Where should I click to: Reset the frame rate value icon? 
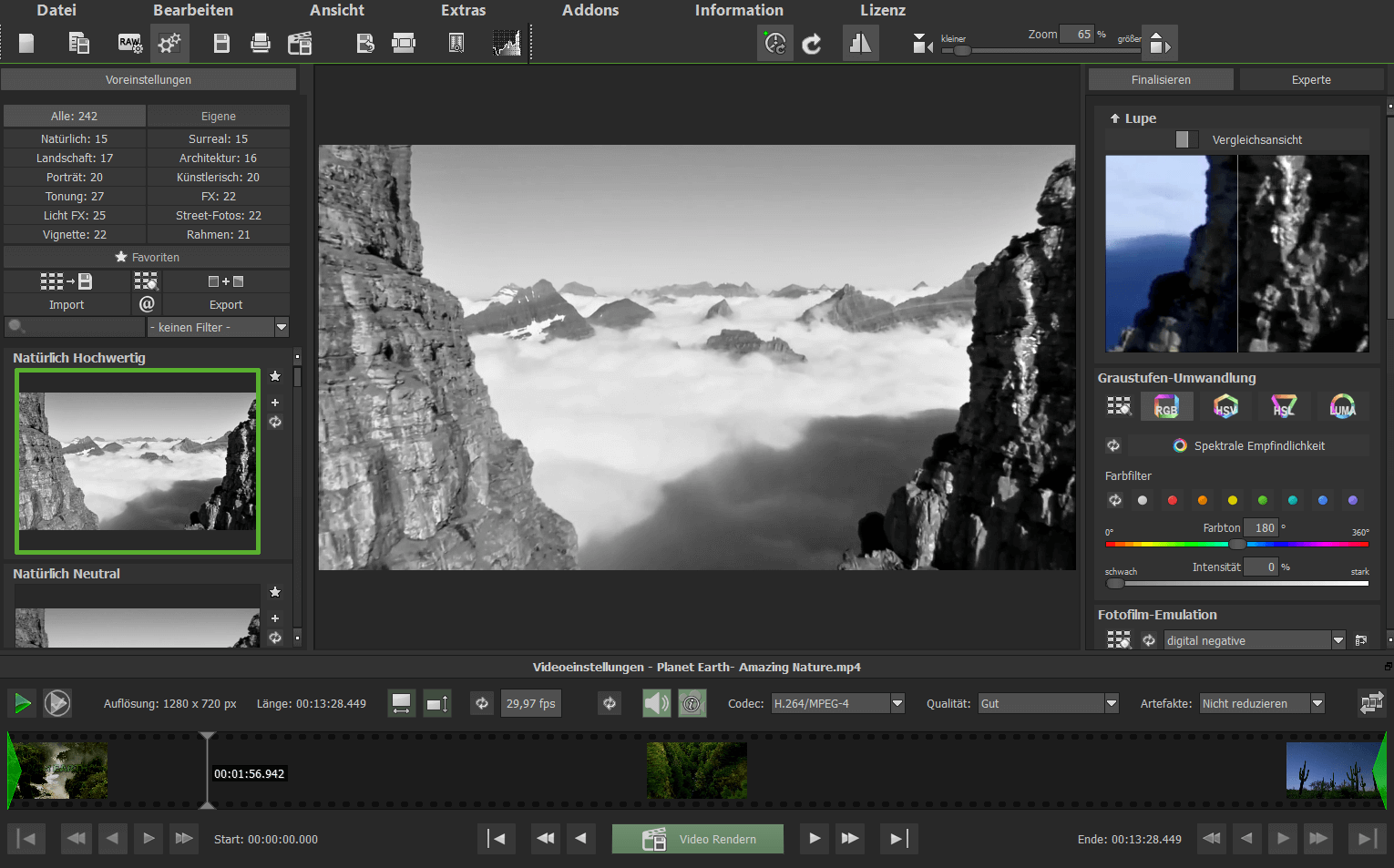pos(482,703)
